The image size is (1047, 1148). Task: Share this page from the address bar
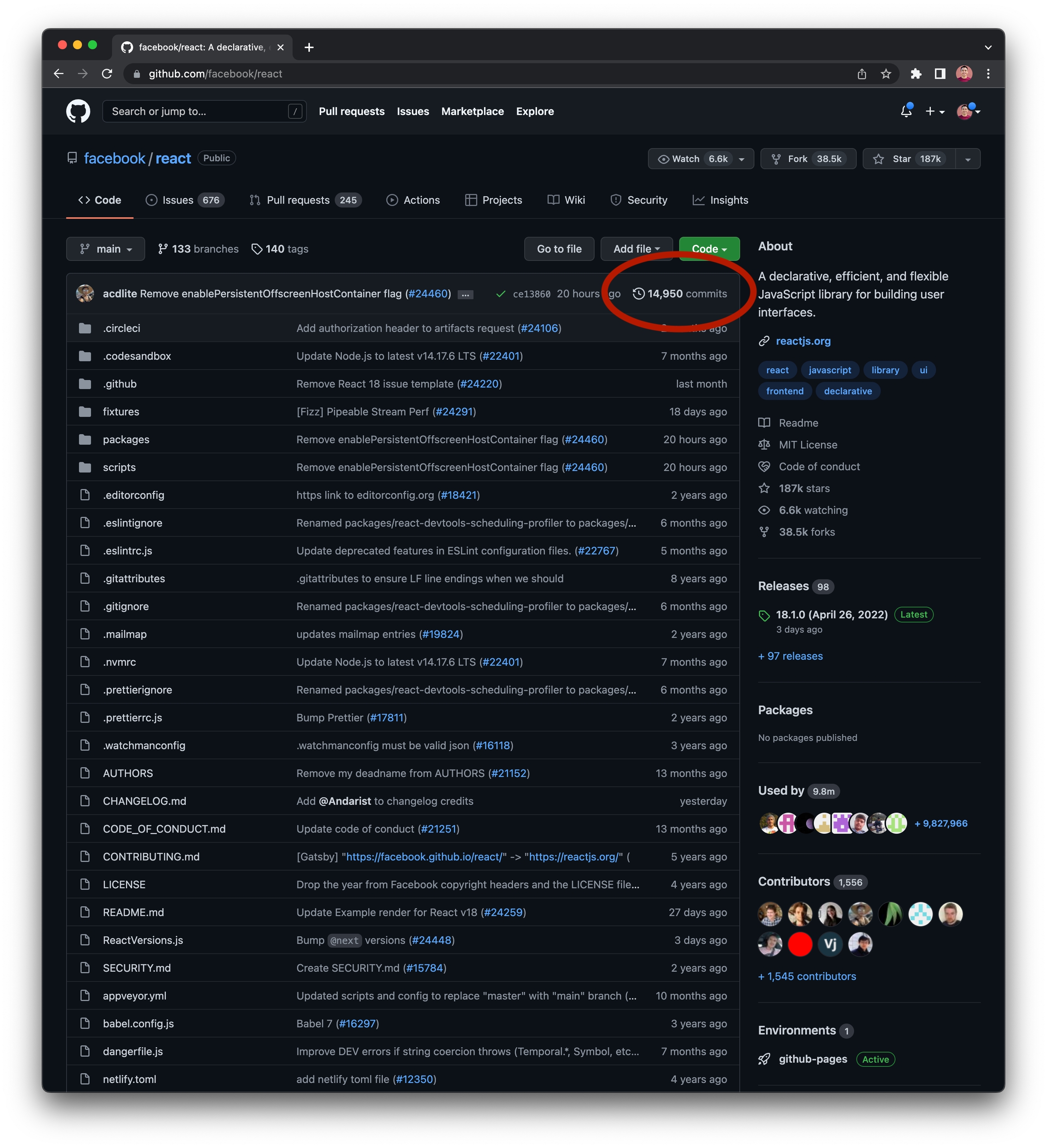pyautogui.click(x=862, y=74)
